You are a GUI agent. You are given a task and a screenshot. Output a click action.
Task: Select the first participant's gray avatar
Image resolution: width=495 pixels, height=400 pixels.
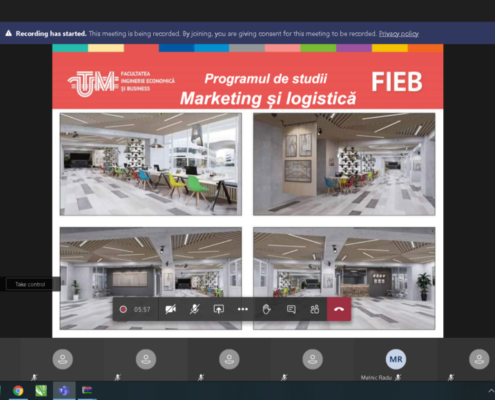click(63, 359)
